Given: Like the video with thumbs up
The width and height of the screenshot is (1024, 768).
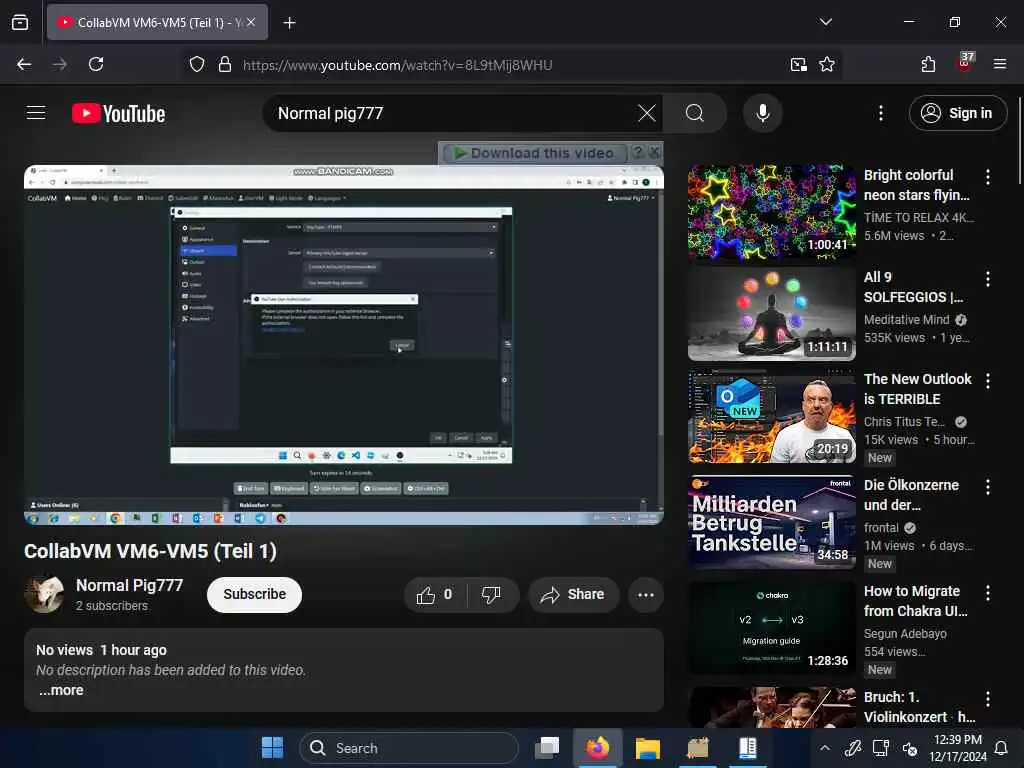Looking at the screenshot, I should [x=435, y=594].
